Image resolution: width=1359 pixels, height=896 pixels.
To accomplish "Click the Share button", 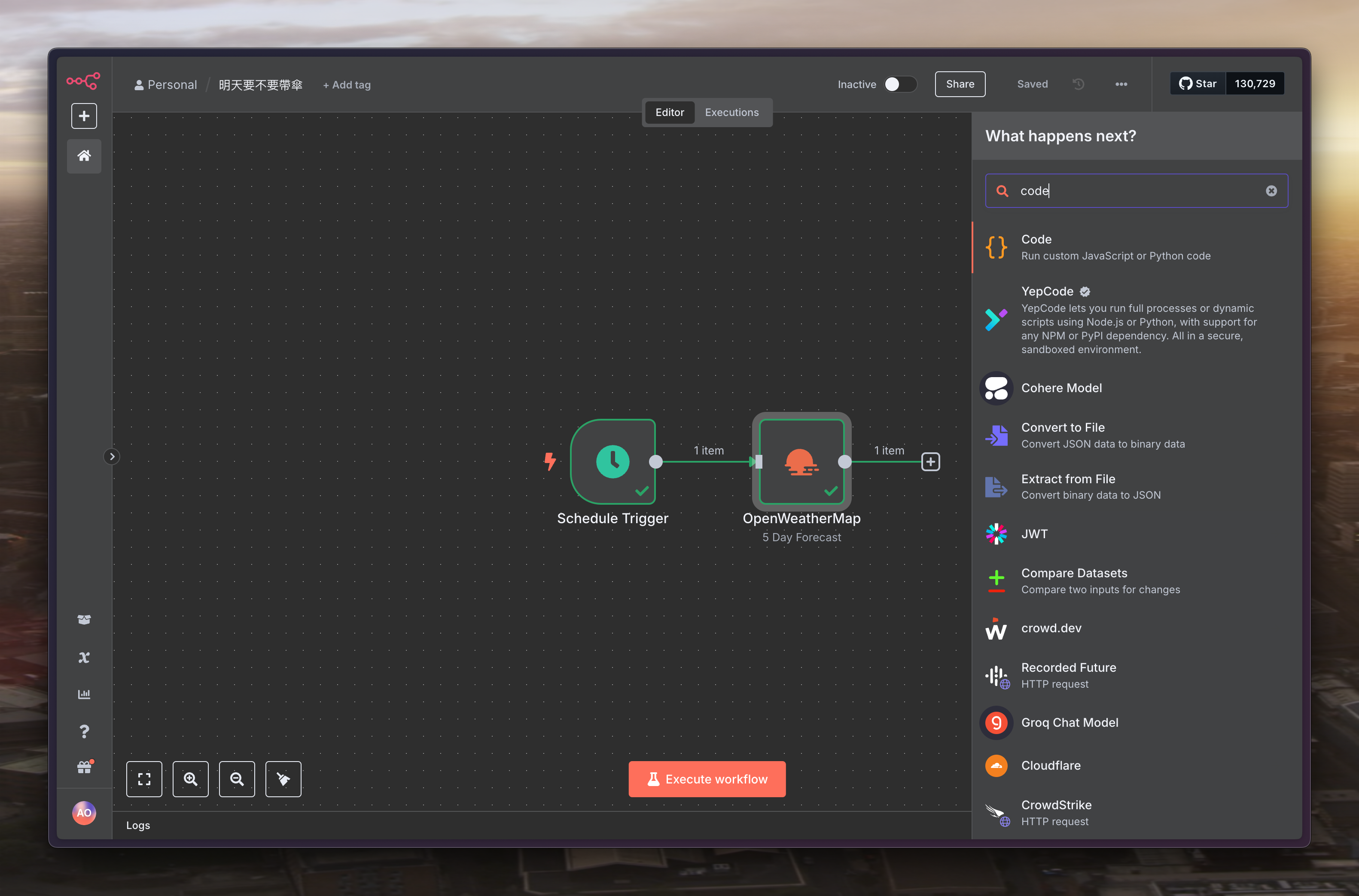I will coord(960,84).
